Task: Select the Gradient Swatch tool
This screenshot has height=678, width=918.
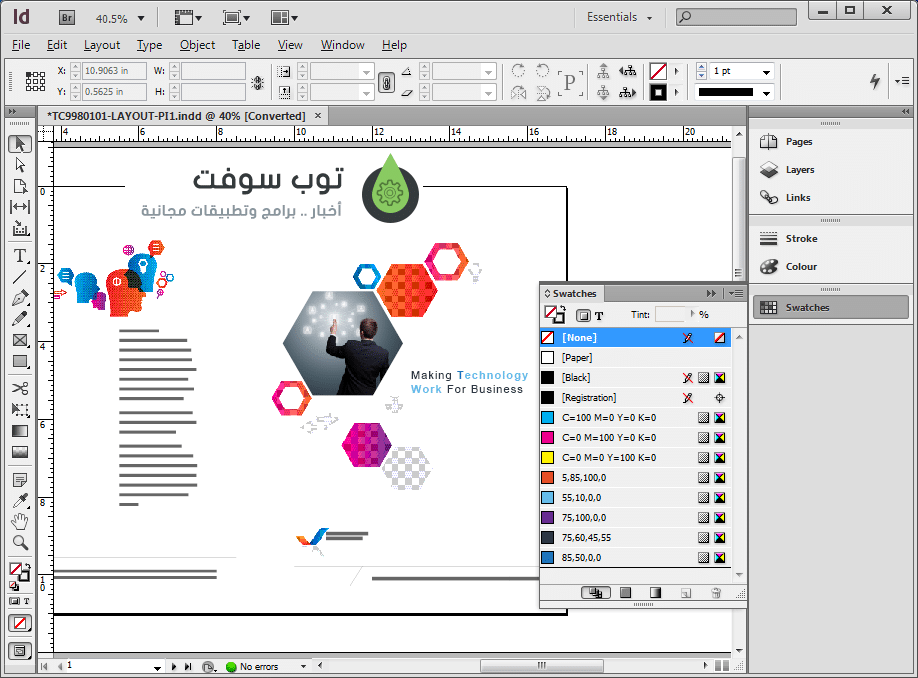Action: (x=20, y=432)
